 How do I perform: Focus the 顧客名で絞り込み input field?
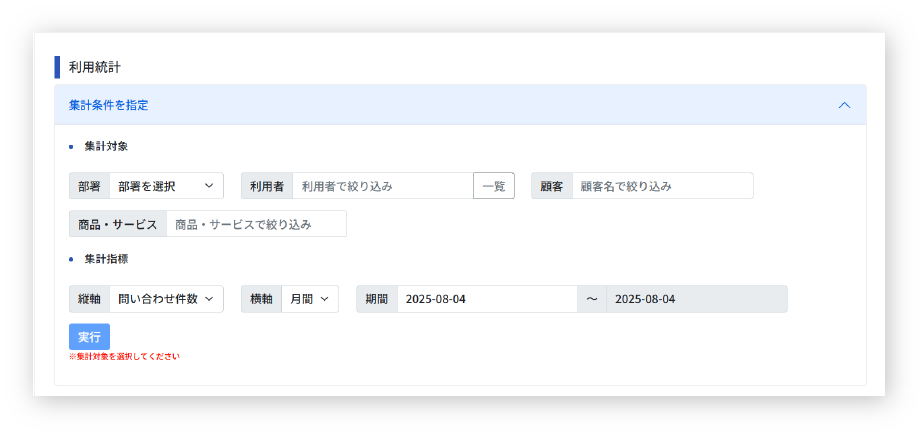coord(662,186)
